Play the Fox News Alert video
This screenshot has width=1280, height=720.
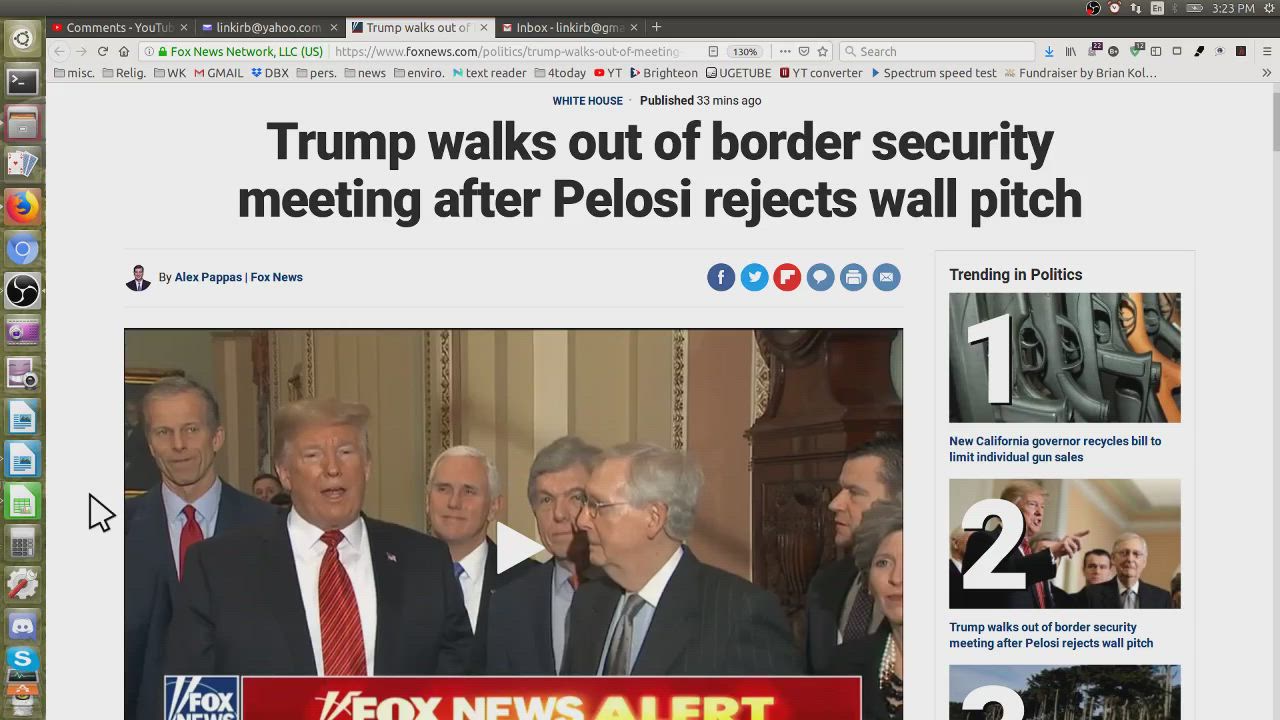(x=515, y=548)
